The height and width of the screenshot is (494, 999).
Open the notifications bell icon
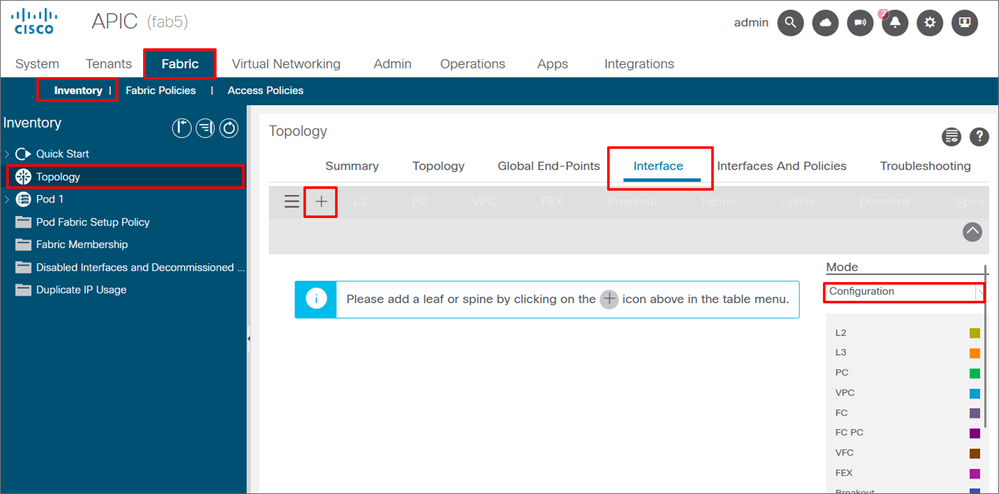click(x=895, y=23)
